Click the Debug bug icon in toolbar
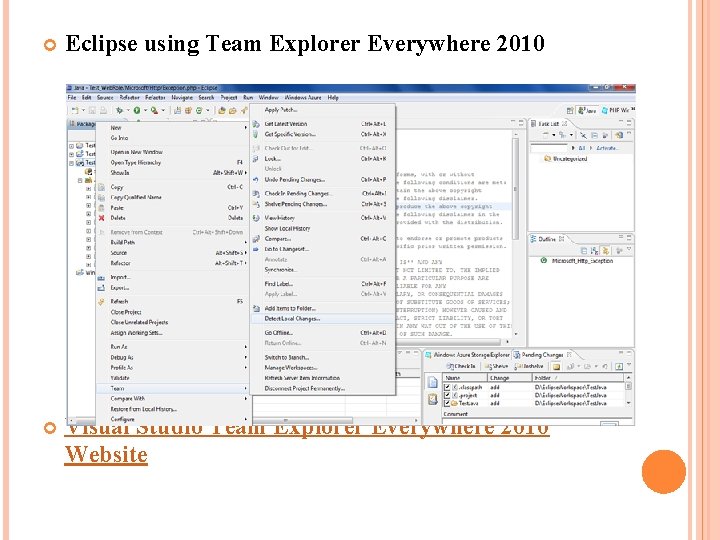The width and height of the screenshot is (720, 540). pos(120,110)
